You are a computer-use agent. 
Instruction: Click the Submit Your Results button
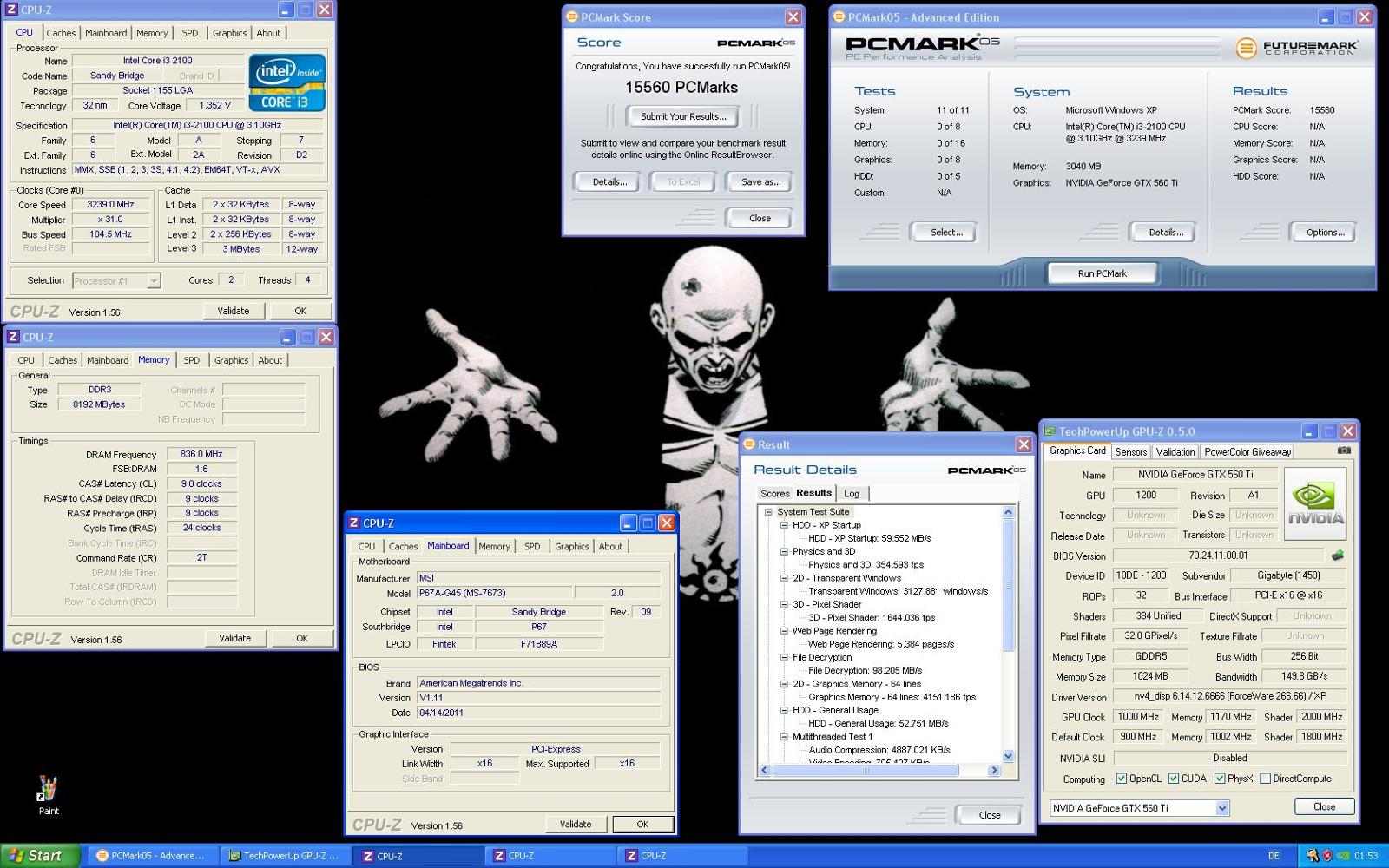coord(684,116)
